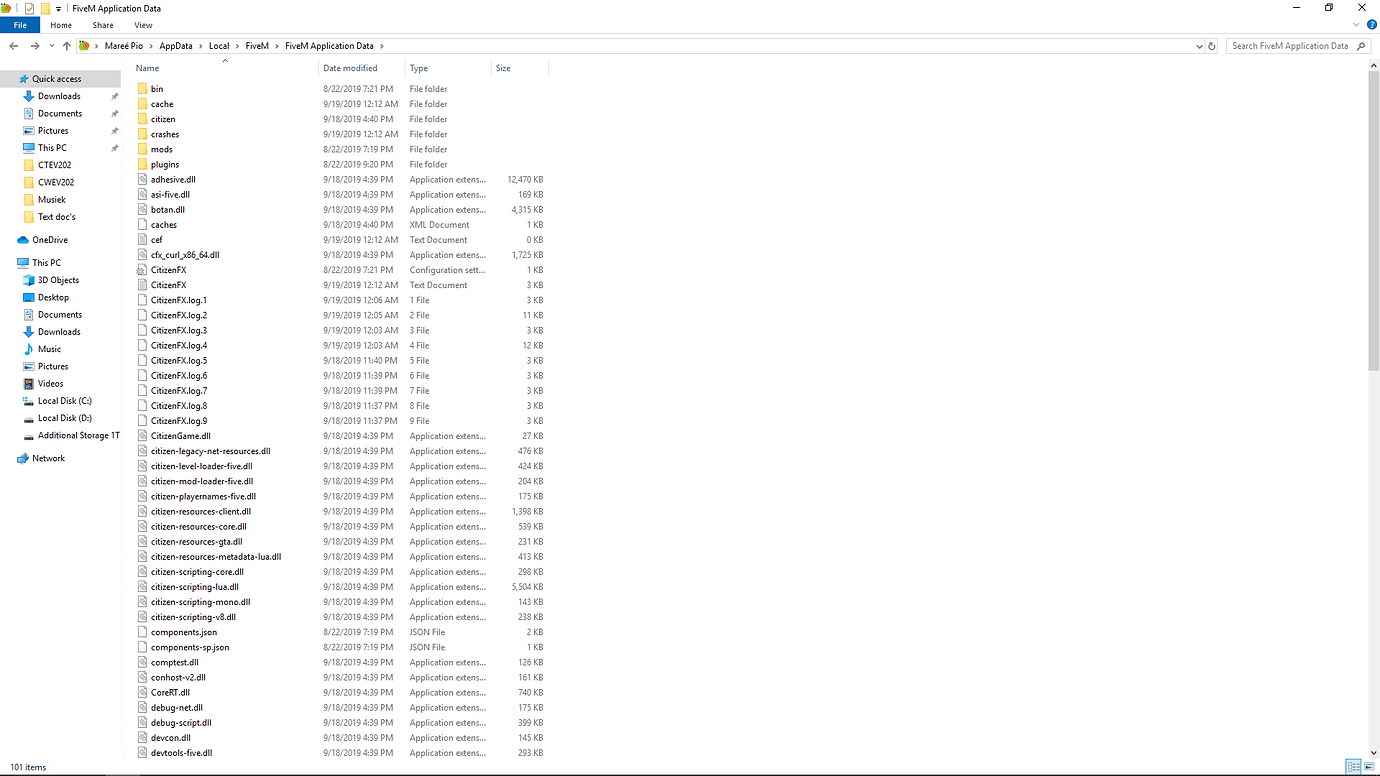Switch to Large icons view in status bar

(1369, 767)
